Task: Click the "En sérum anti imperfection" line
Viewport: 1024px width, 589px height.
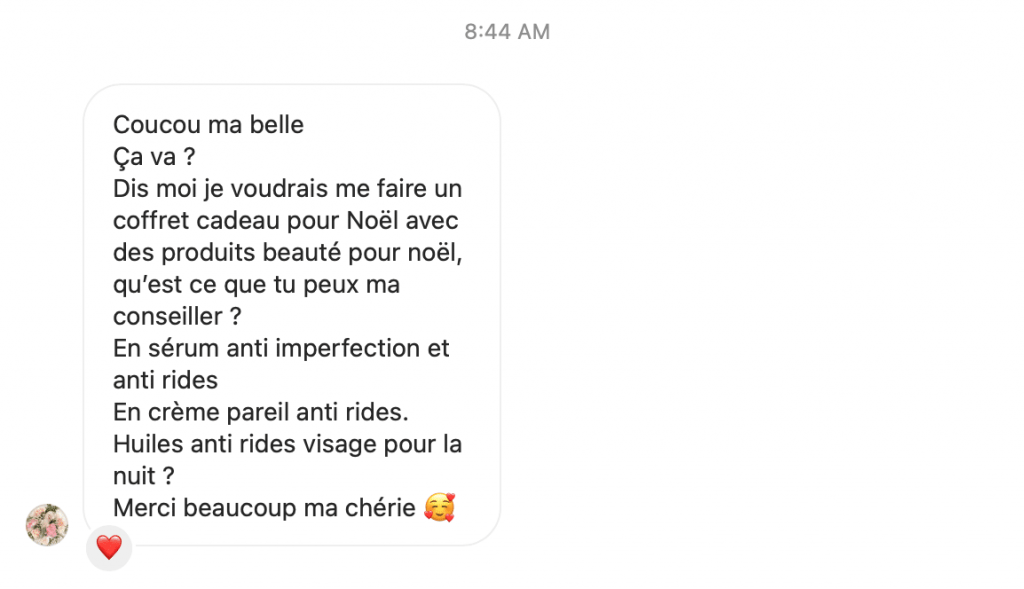Action: click(x=281, y=348)
